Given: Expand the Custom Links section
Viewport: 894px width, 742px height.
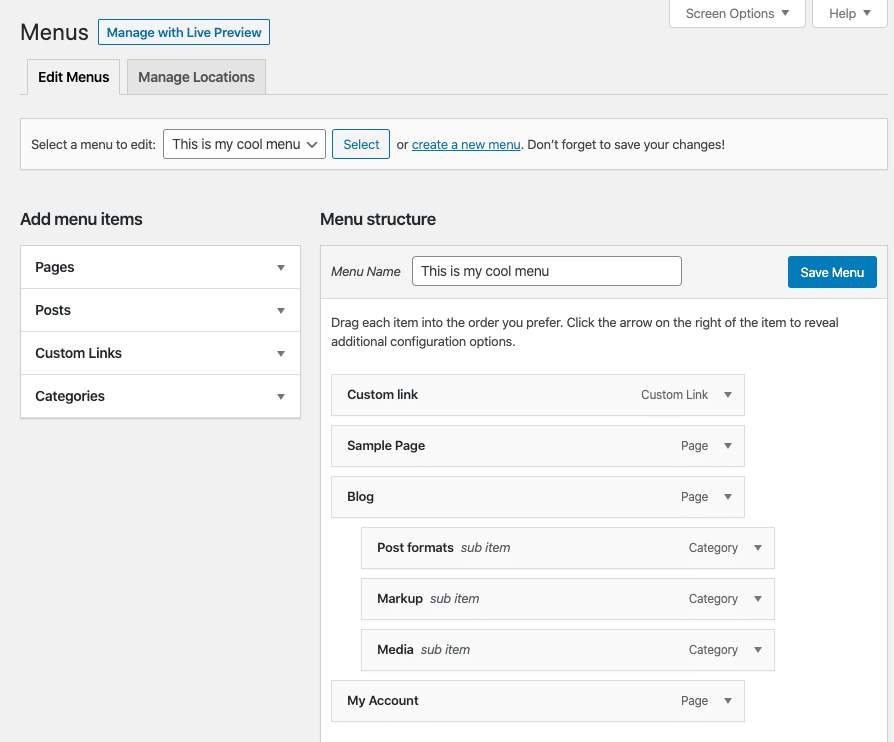Looking at the screenshot, I should [280, 353].
